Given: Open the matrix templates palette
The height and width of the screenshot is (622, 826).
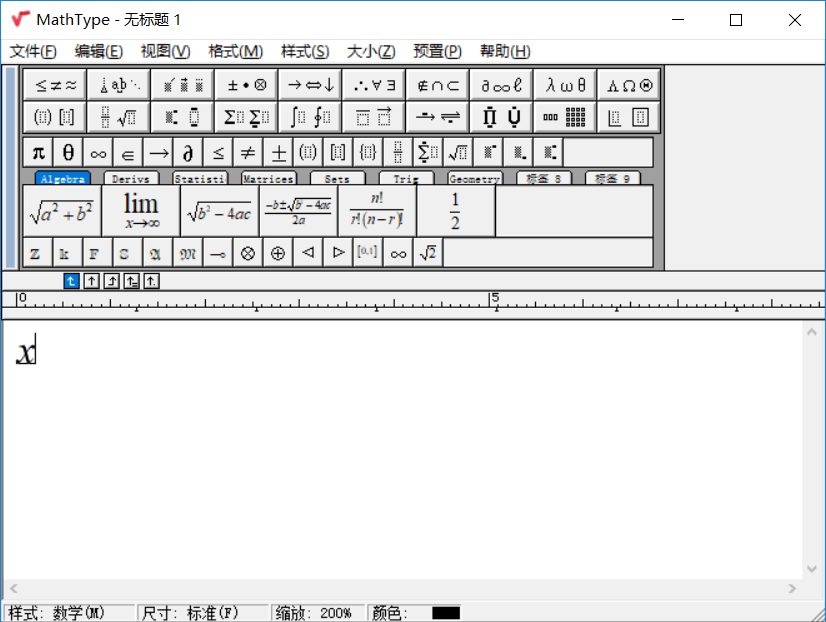Looking at the screenshot, I should tap(565, 116).
